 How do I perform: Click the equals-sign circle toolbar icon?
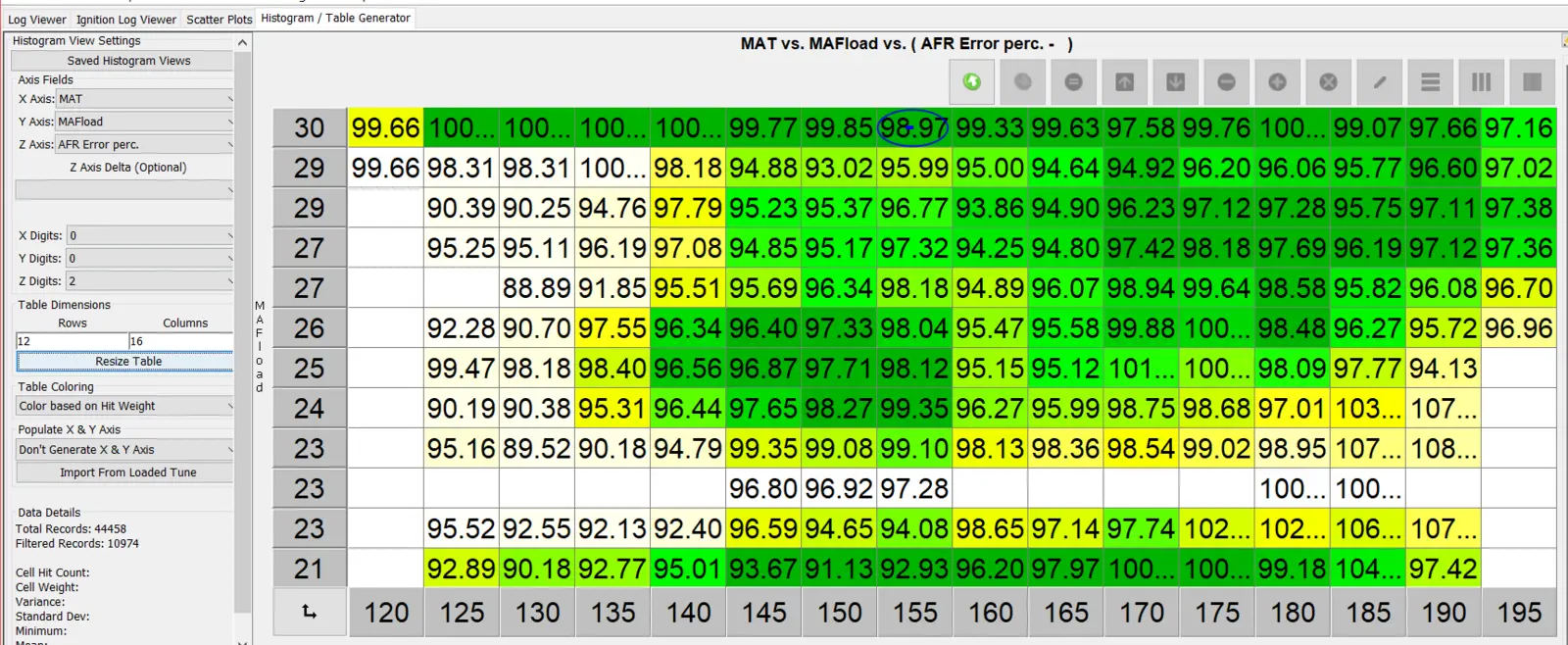[x=1074, y=82]
